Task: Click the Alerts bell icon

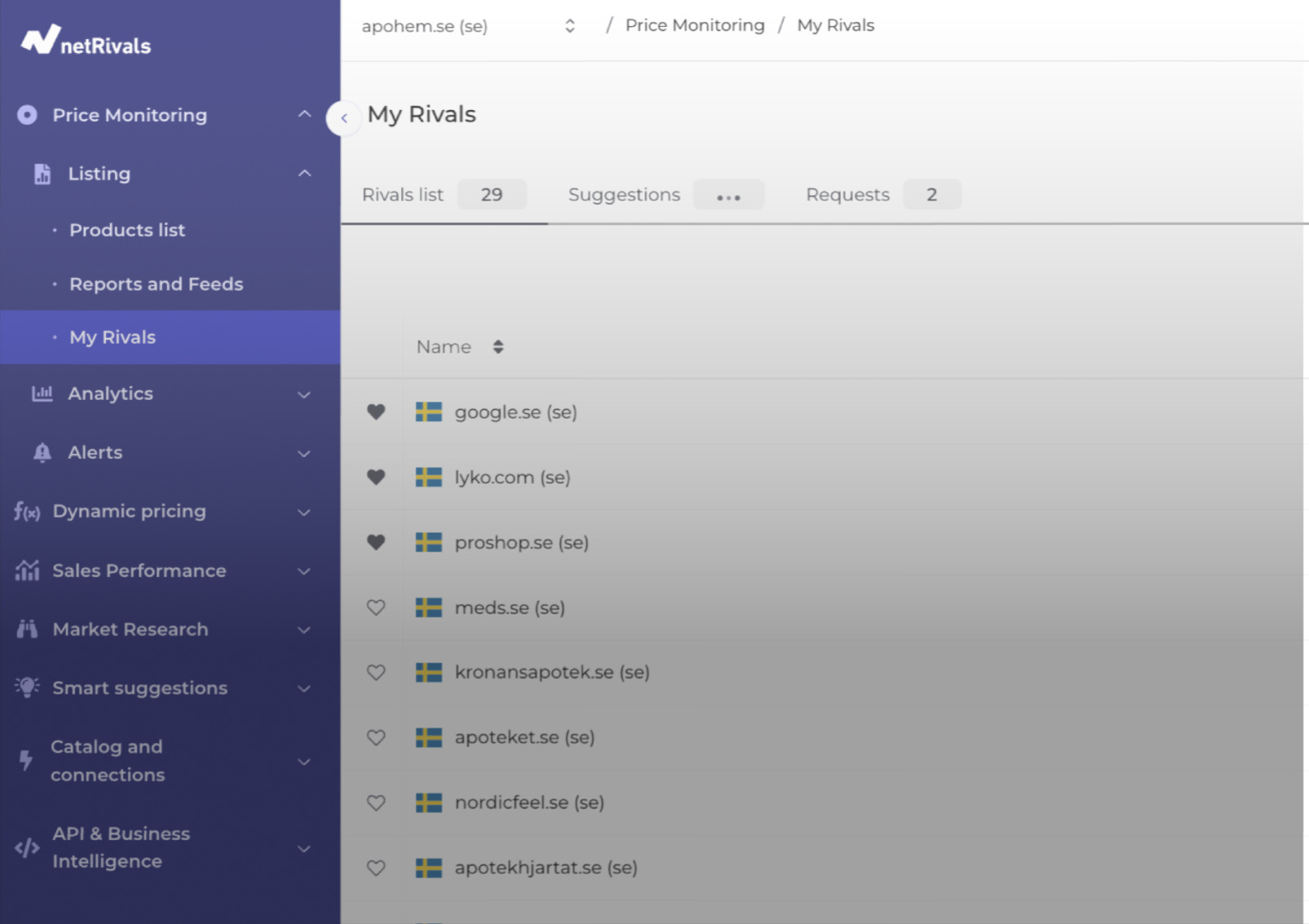Action: 42,453
